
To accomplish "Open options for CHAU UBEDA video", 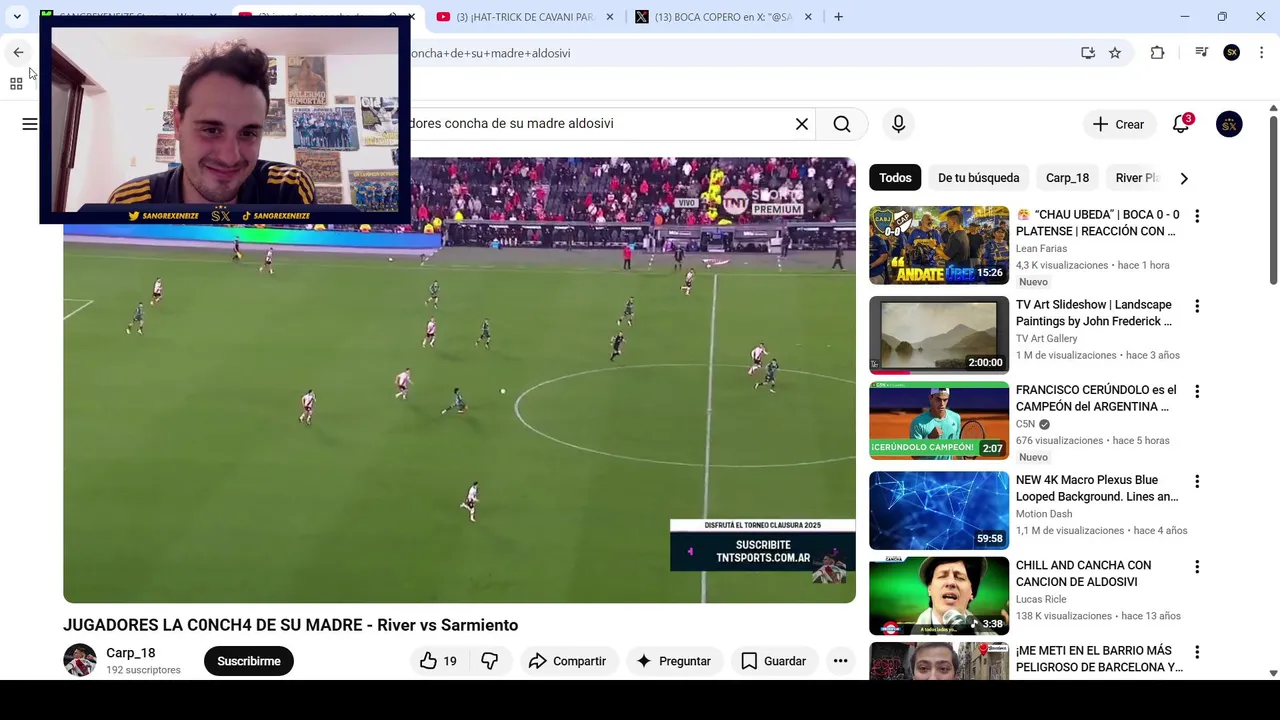I will tap(1197, 216).
